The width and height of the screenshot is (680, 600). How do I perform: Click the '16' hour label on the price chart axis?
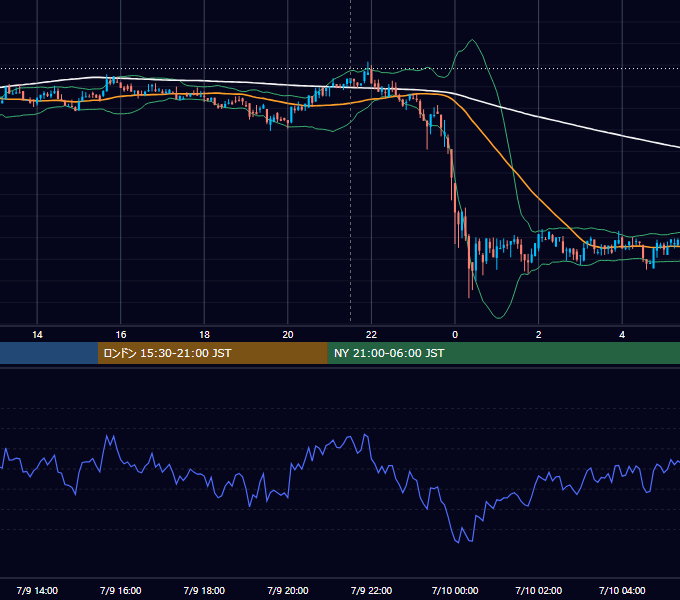coord(121,335)
